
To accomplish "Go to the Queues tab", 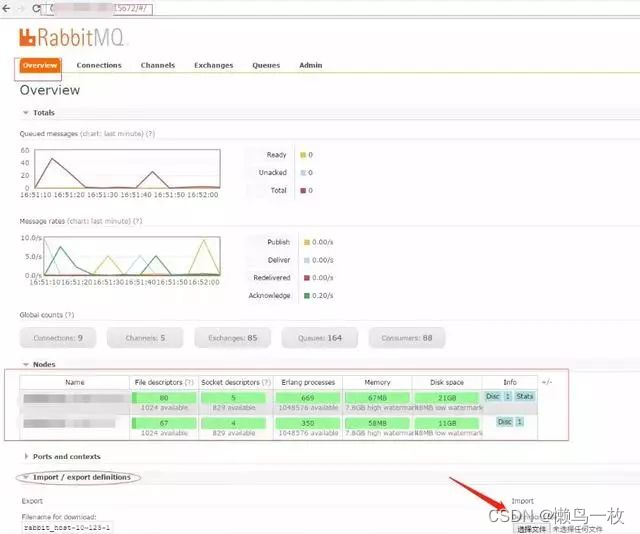I will point(266,65).
